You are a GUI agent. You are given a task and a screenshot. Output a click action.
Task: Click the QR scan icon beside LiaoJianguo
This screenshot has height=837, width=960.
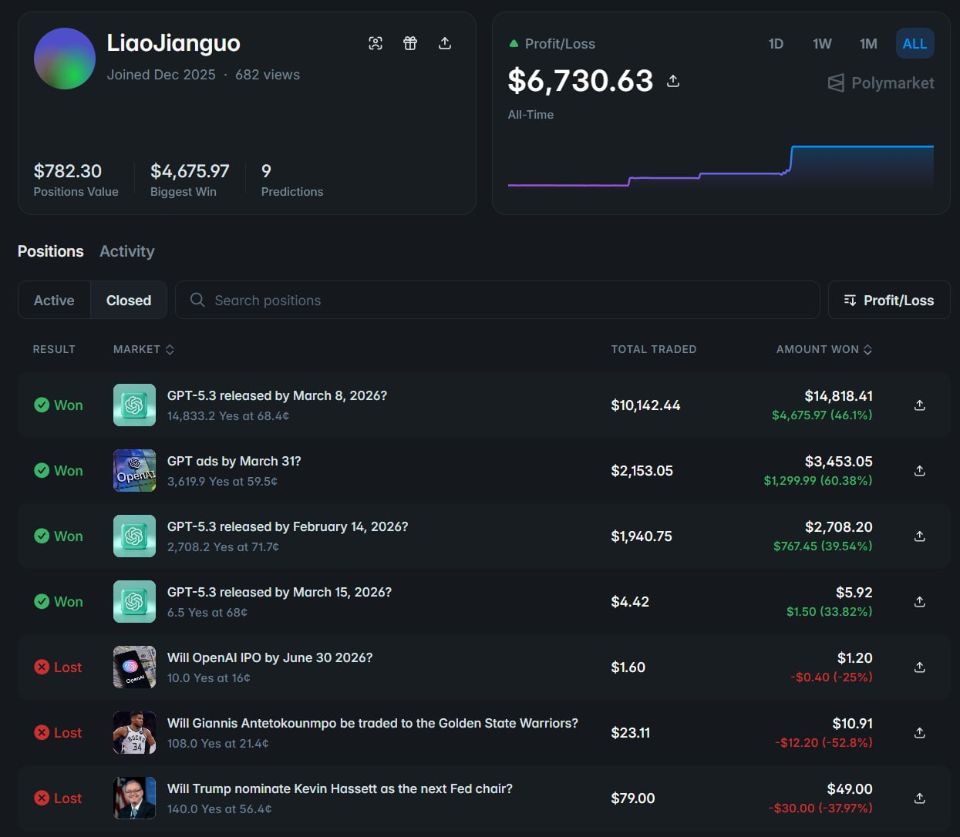tap(375, 43)
